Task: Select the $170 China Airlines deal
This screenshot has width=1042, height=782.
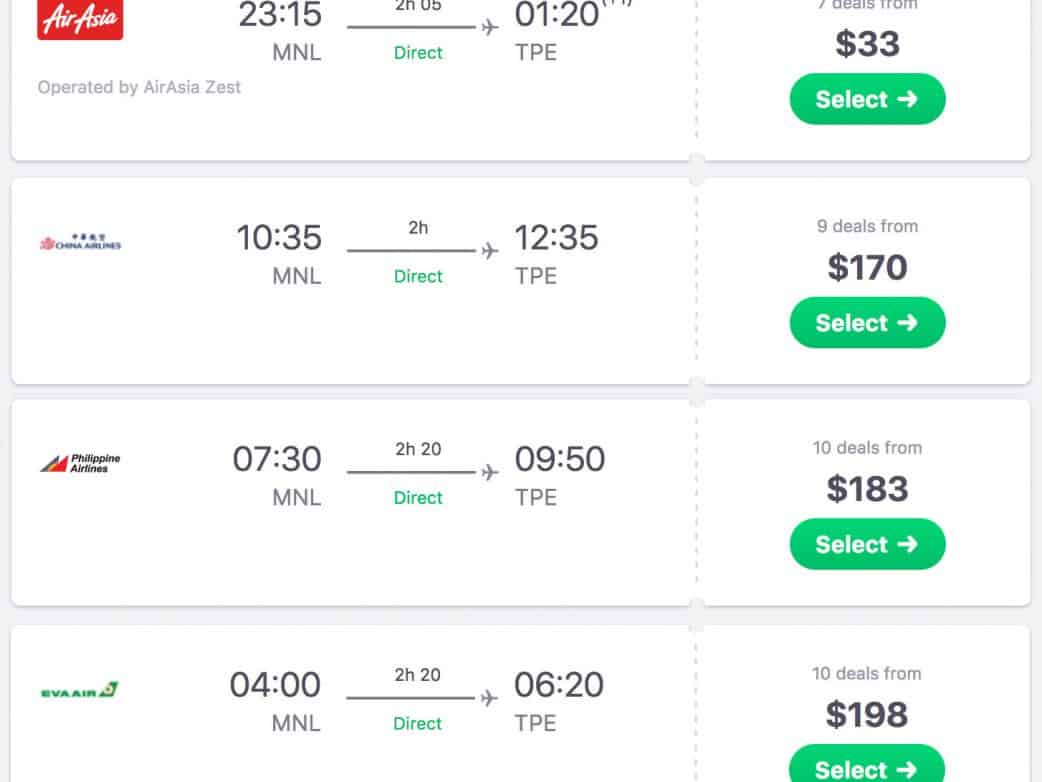Action: coord(867,323)
